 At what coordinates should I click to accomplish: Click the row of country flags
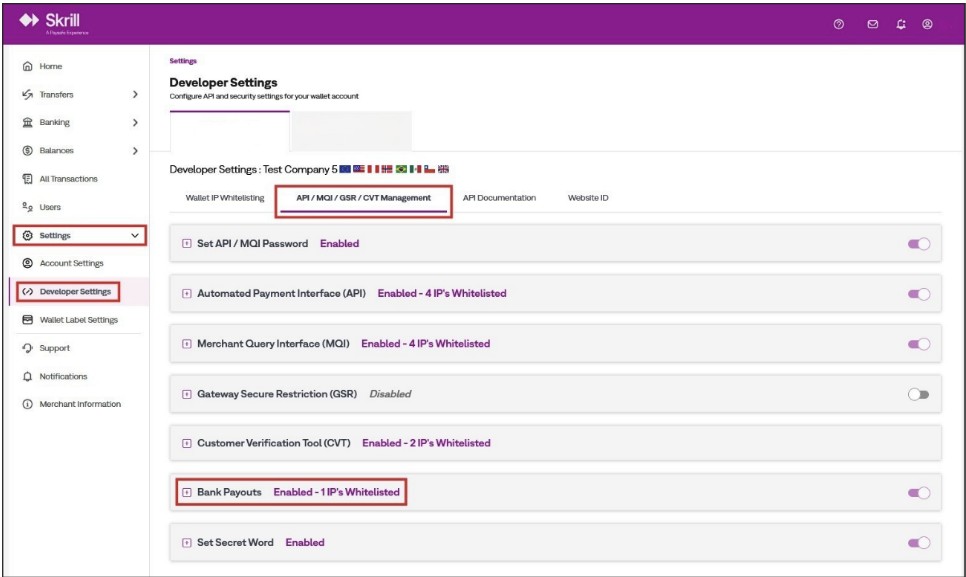(394, 169)
